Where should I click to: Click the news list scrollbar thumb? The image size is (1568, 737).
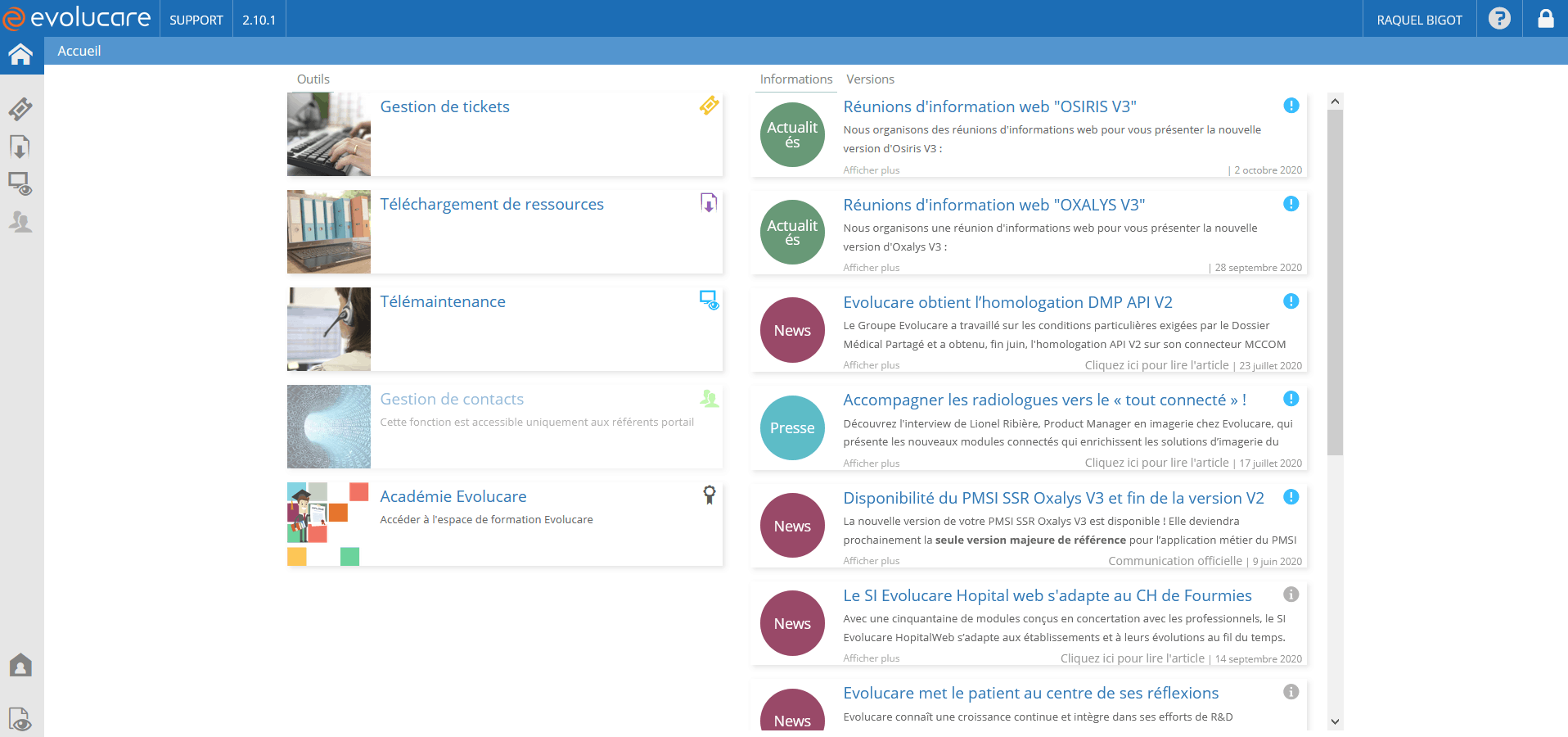(1335, 283)
